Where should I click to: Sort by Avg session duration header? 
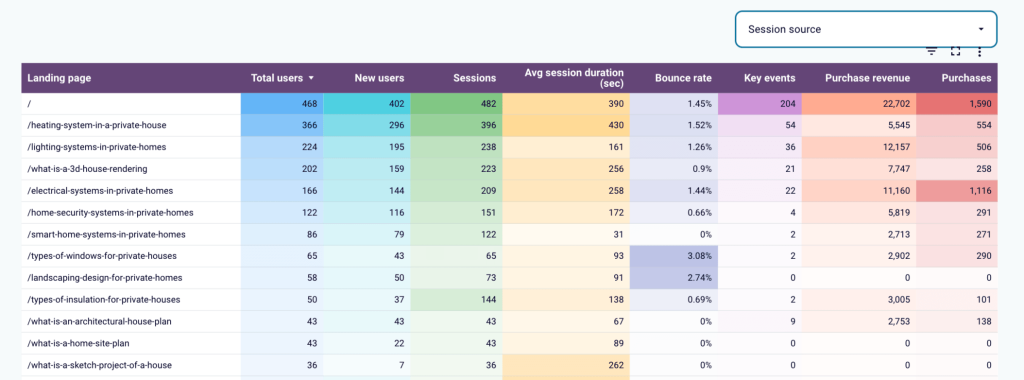tap(574, 78)
